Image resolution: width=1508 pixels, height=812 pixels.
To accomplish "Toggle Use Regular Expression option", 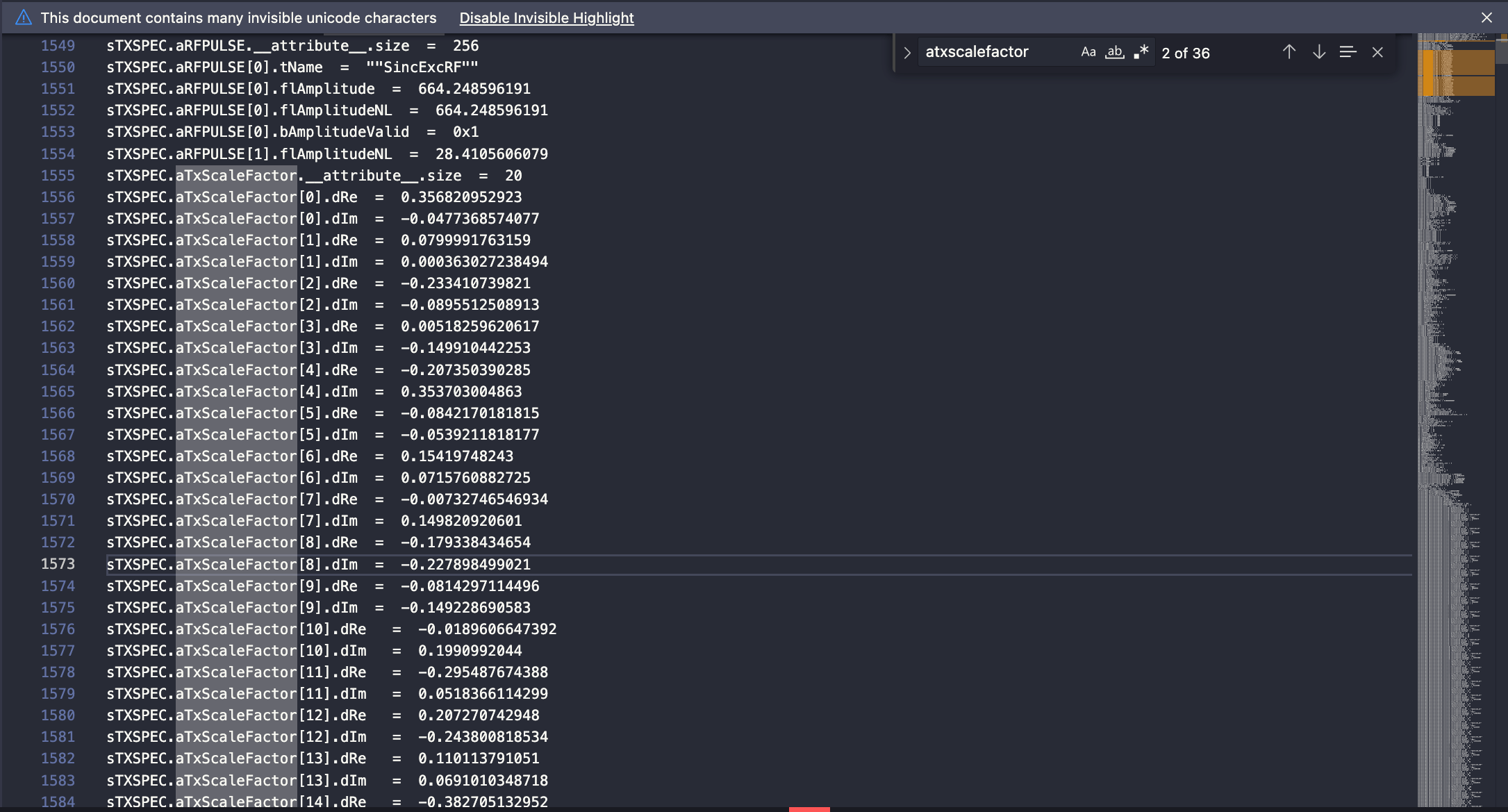I will click(x=1141, y=52).
